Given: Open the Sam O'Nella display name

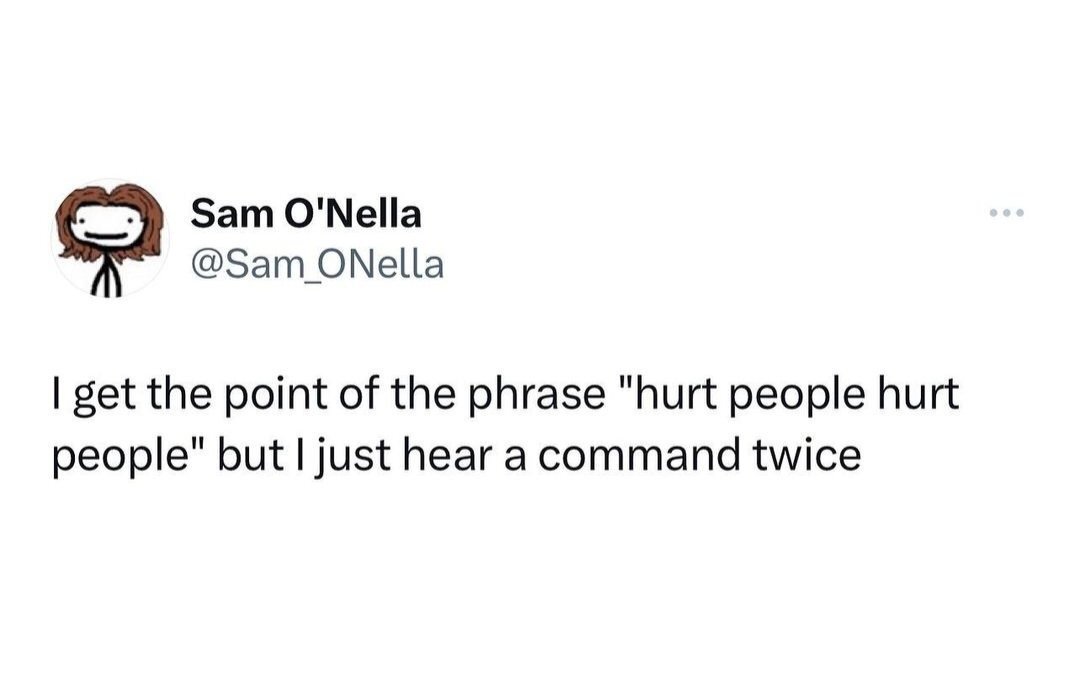Looking at the screenshot, I should (306, 213).
